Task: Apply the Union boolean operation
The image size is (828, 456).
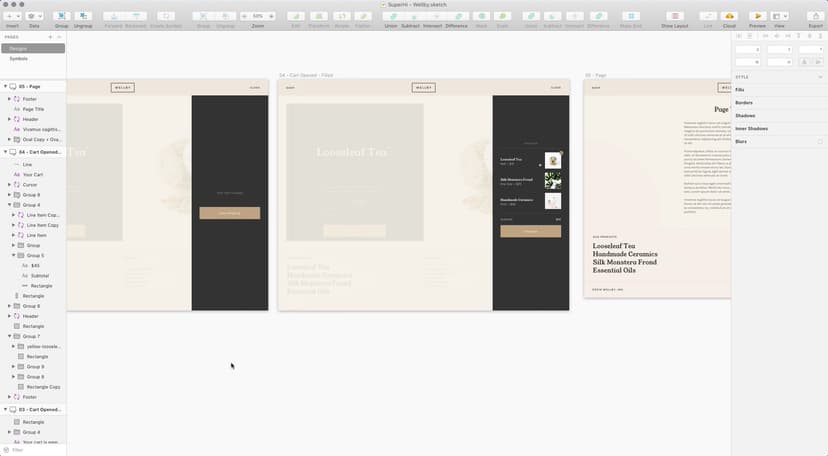Action: (x=390, y=17)
